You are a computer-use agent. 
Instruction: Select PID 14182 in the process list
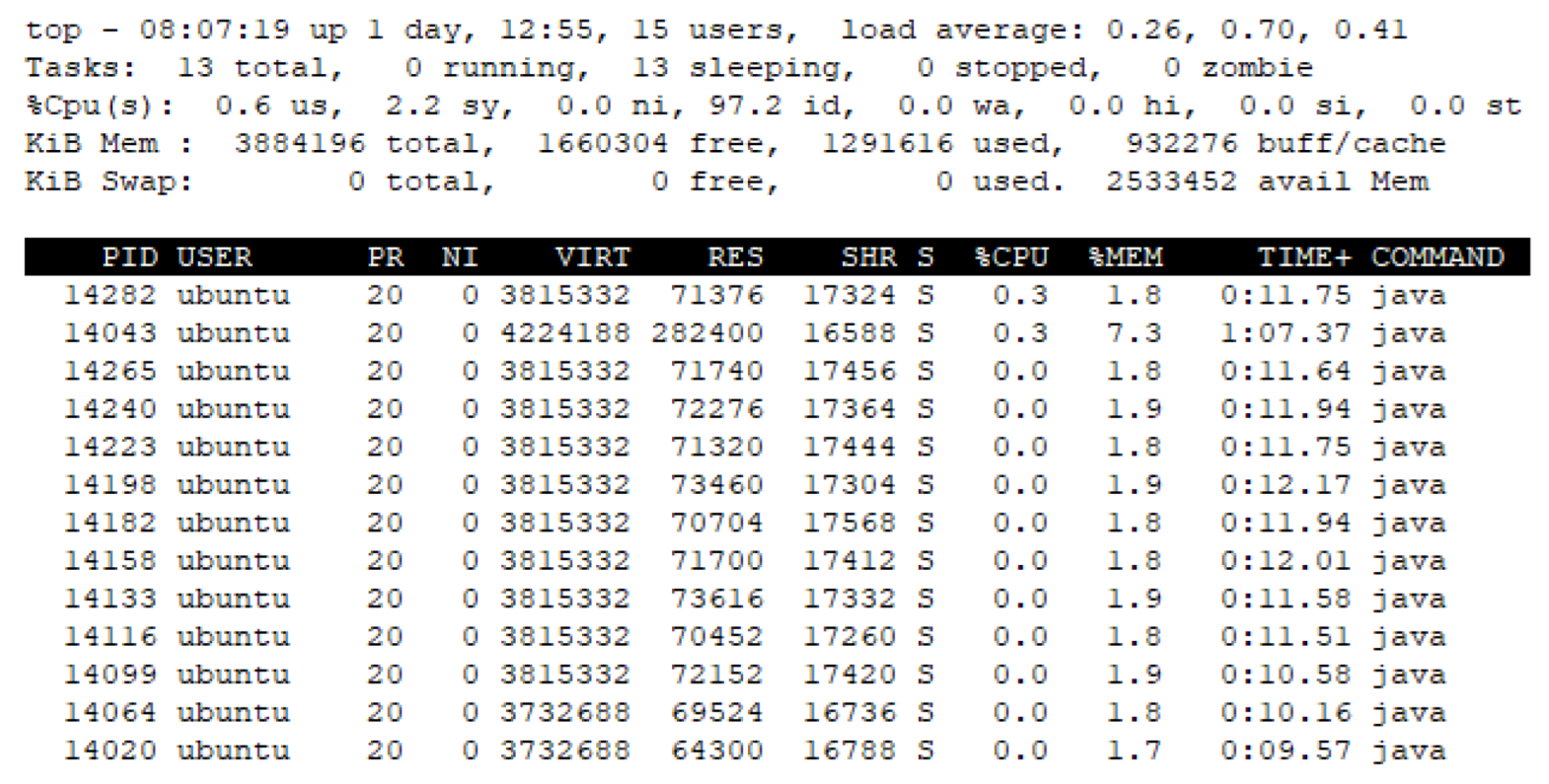click(x=110, y=523)
